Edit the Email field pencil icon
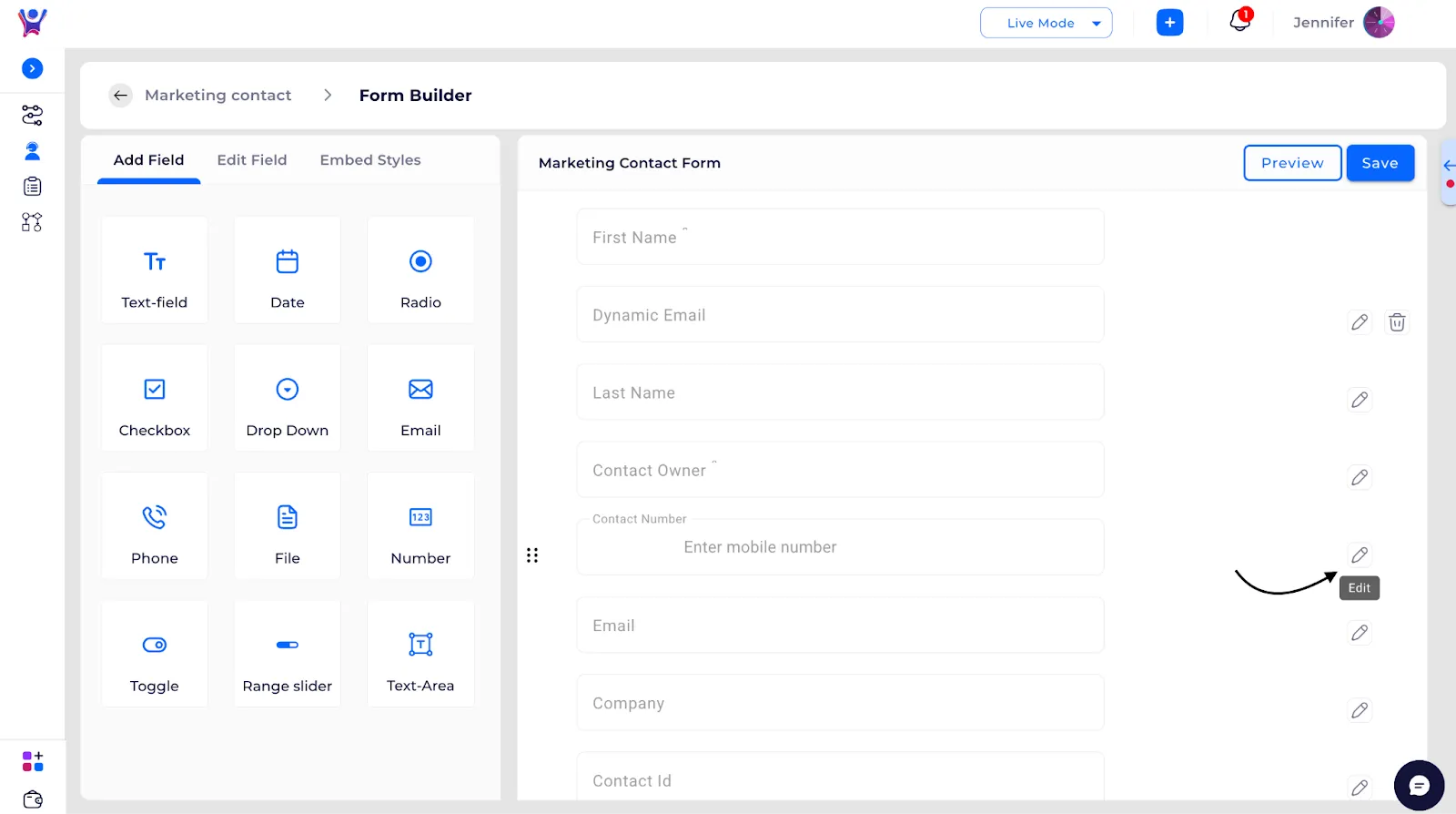The width and height of the screenshot is (1456, 814). pos(1360,633)
